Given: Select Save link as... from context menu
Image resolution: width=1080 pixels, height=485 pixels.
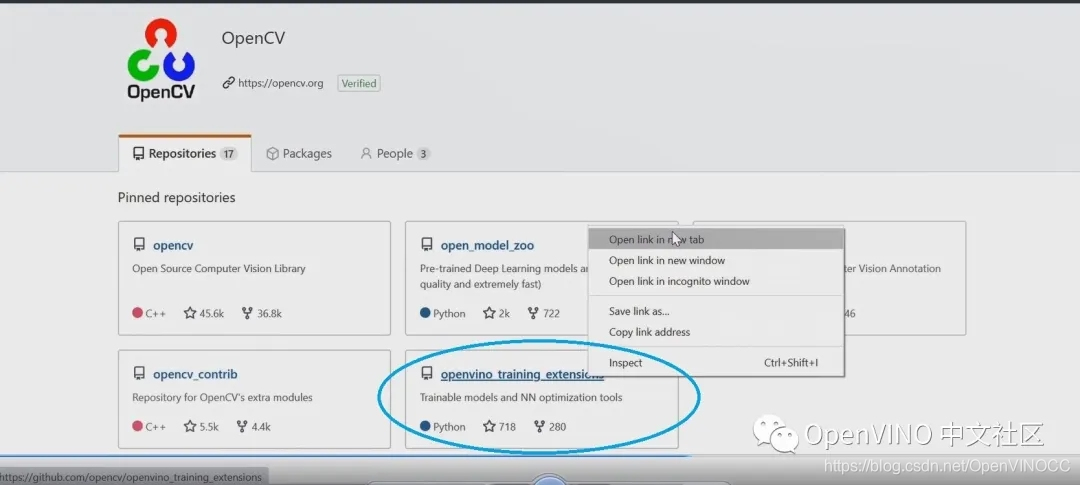Looking at the screenshot, I should click(x=716, y=311).
